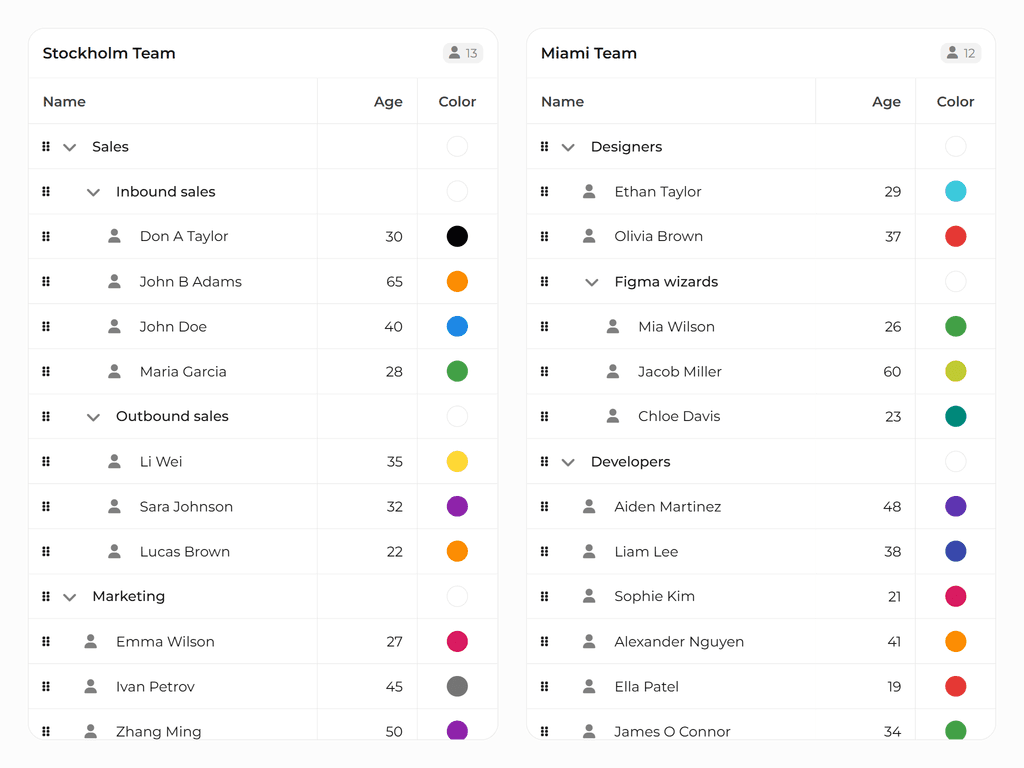The image size is (1024, 768).
Task: Click John Doe's blue color swatch
Action: (457, 326)
